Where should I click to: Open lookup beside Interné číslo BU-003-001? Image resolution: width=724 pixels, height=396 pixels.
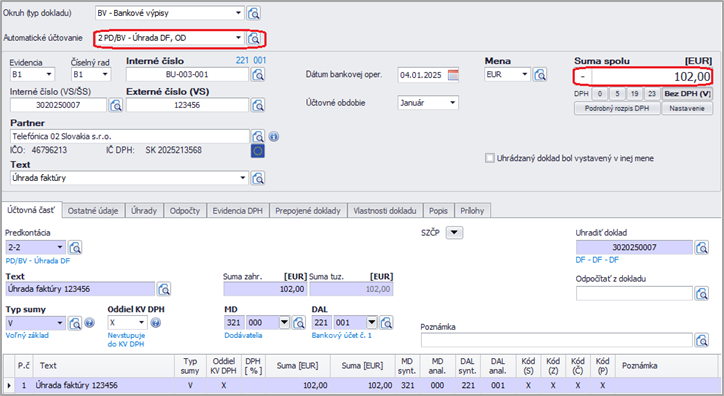(x=258, y=74)
